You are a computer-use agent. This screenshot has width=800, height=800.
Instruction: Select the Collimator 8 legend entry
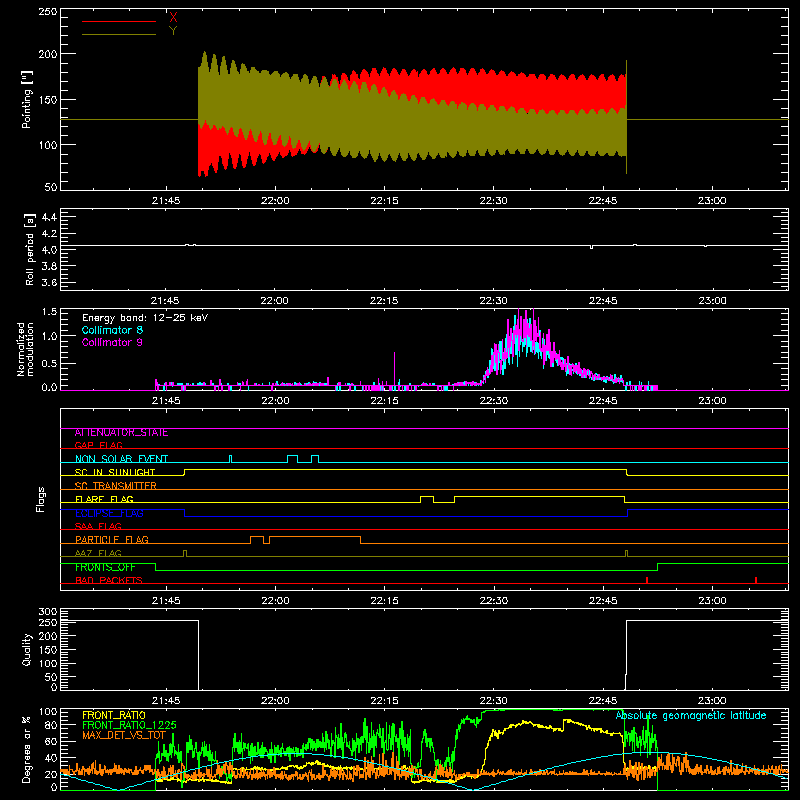(x=112, y=330)
